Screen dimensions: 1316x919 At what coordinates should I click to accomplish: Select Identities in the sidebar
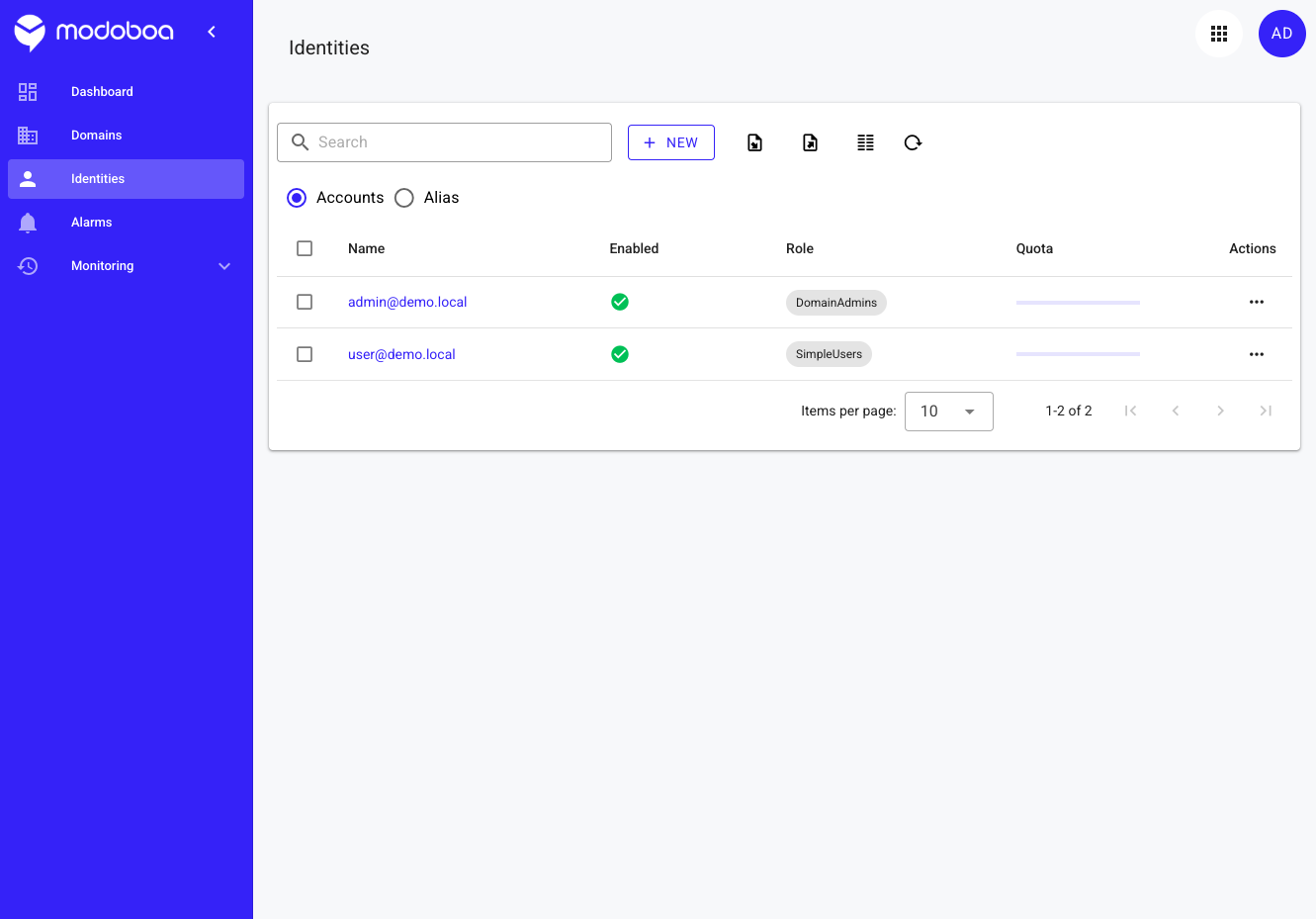pyautogui.click(x=127, y=179)
